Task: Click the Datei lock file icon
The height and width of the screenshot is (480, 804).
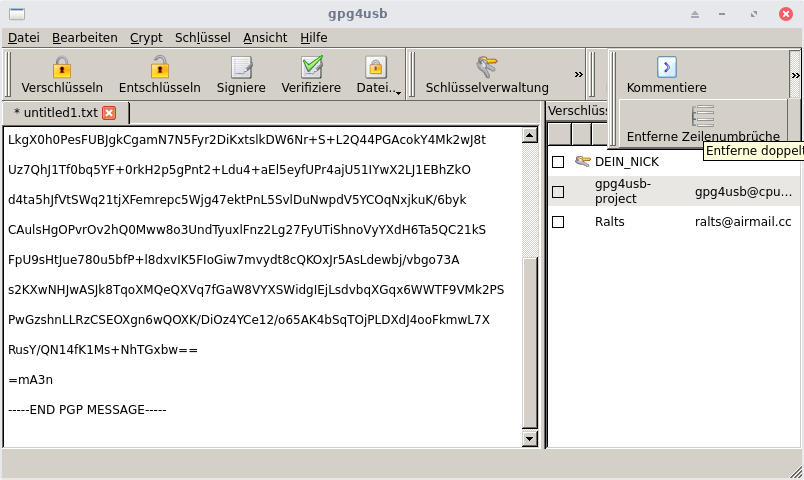Action: pos(375,67)
